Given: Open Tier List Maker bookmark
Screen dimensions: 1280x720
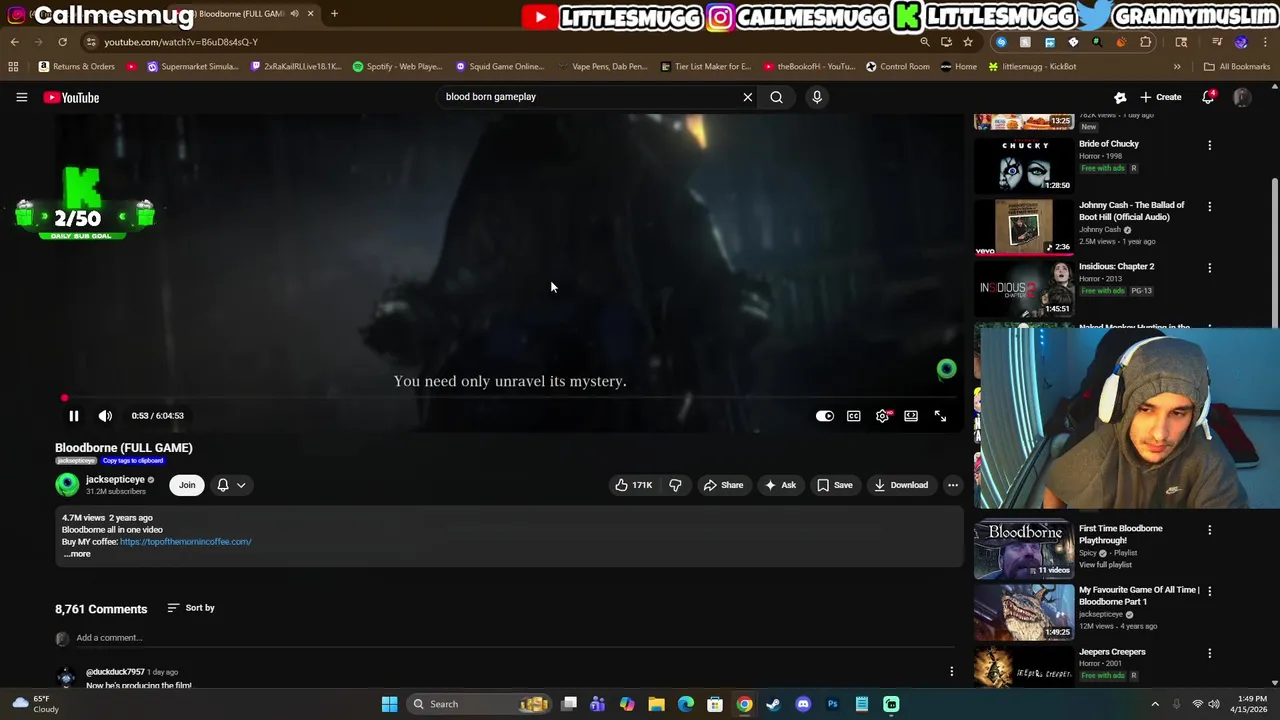Looking at the screenshot, I should 705,67.
